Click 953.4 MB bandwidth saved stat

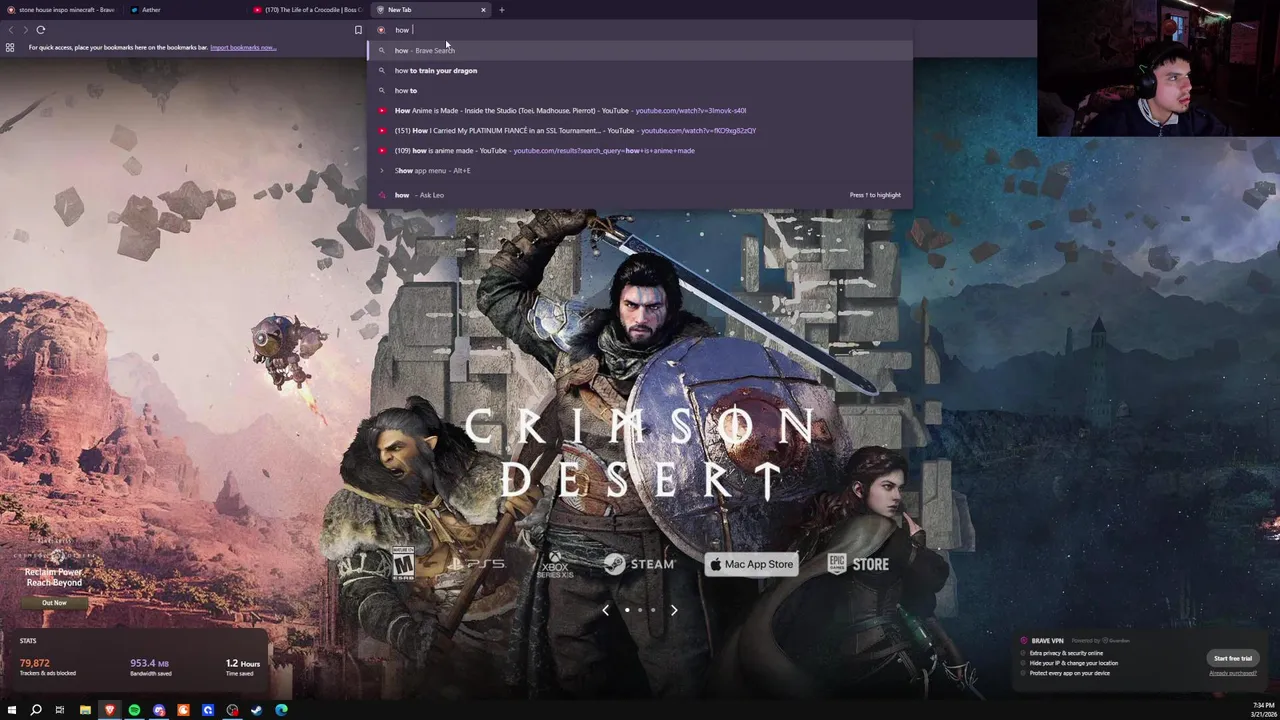[x=150, y=667]
